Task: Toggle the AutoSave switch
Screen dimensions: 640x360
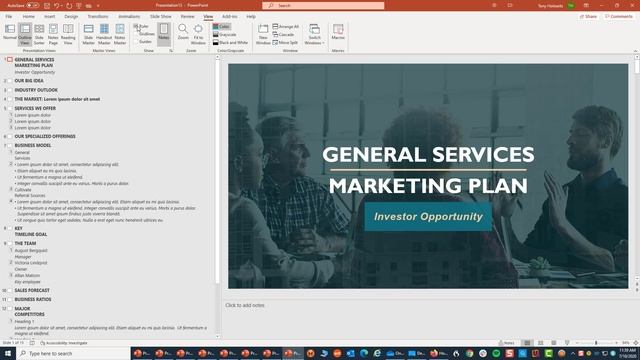Action: click(x=32, y=6)
